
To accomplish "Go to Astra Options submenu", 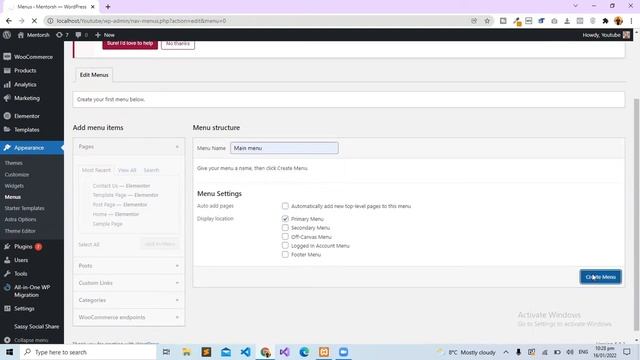I will [20, 220].
